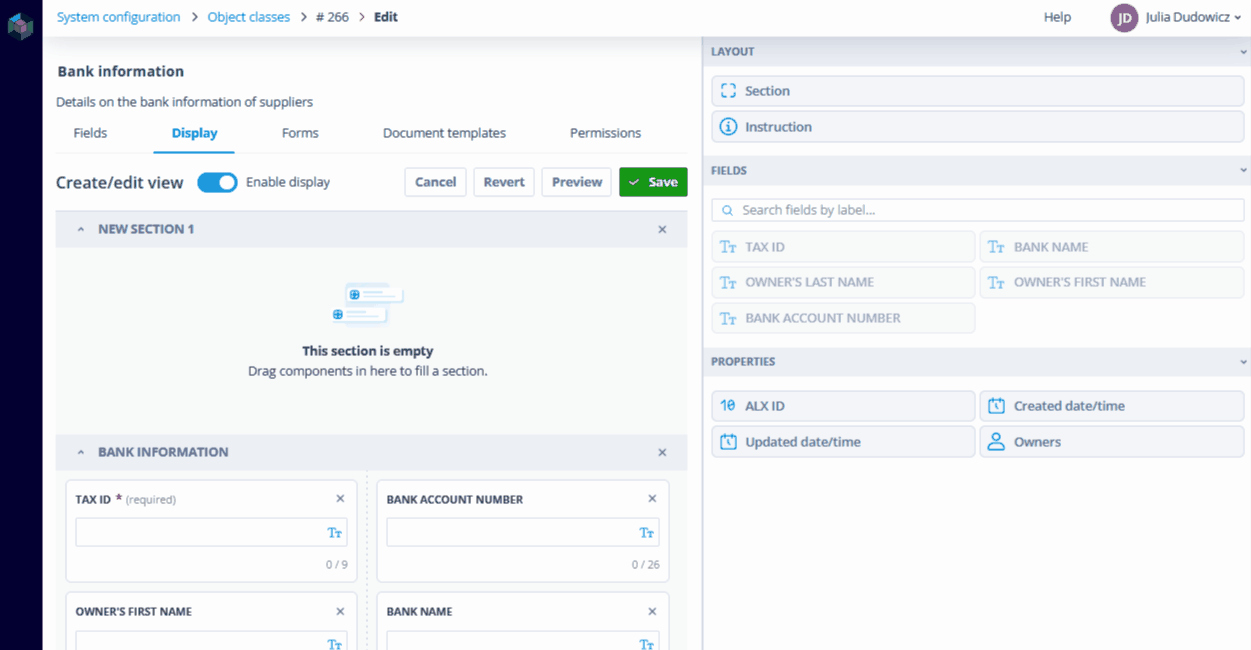
Task: Click the ALX ID number icon
Action: (728, 406)
